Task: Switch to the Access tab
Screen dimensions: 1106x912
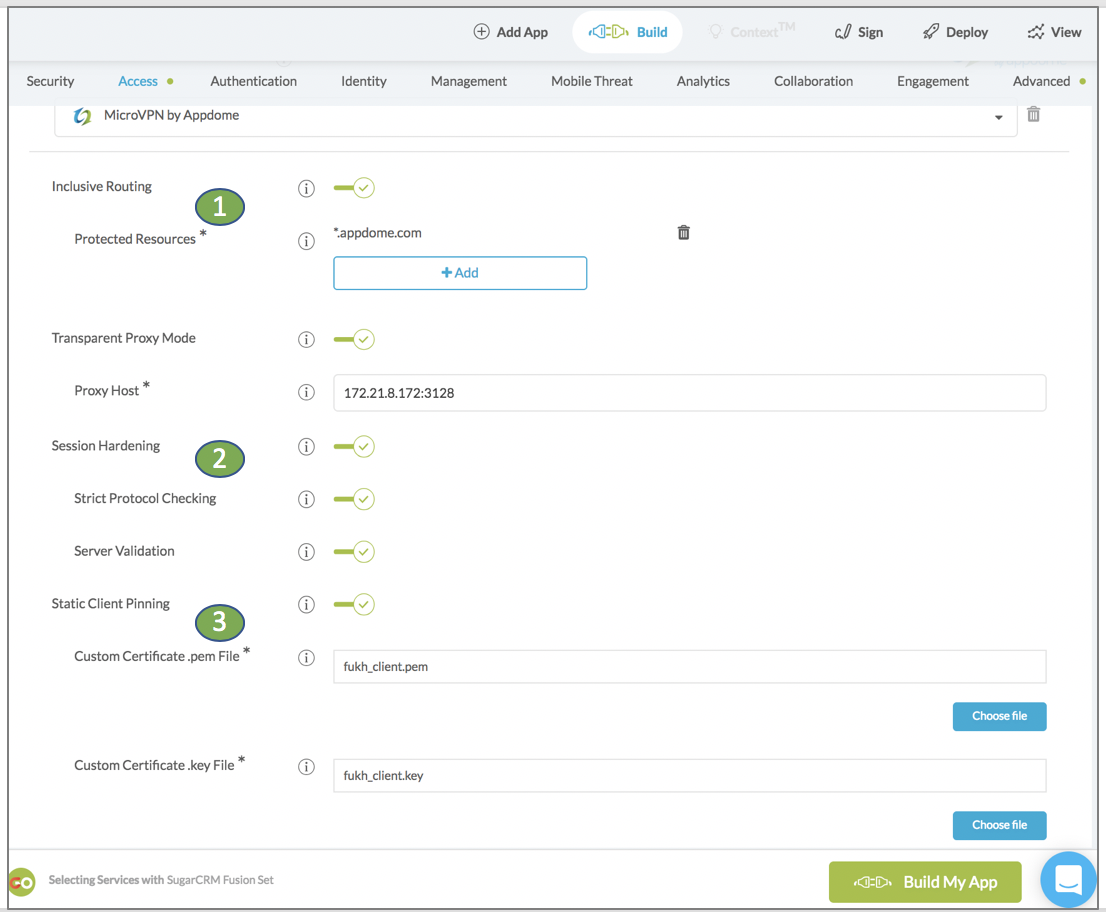Action: [138, 81]
